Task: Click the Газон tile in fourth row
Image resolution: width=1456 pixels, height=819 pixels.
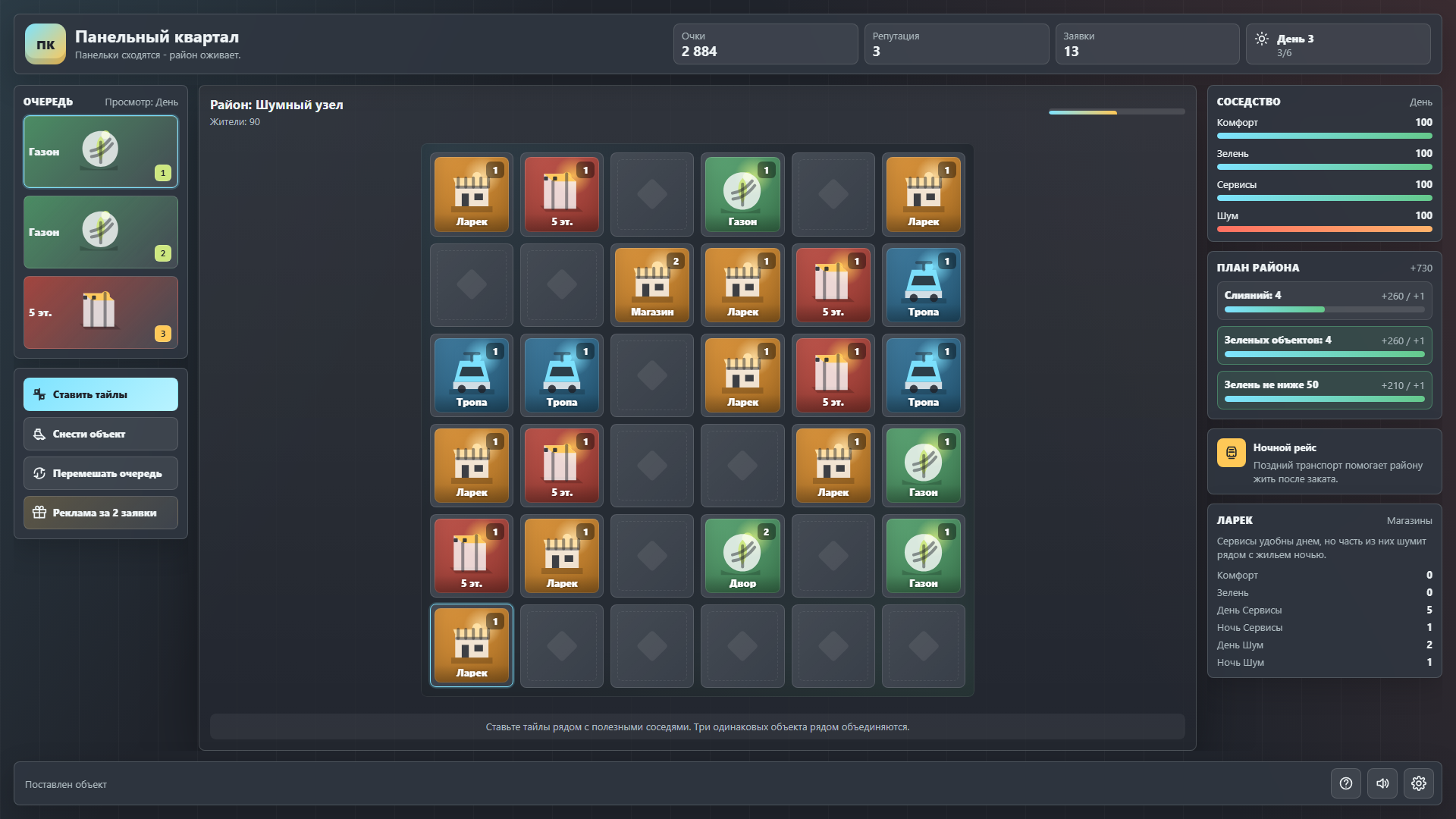Action: (924, 465)
